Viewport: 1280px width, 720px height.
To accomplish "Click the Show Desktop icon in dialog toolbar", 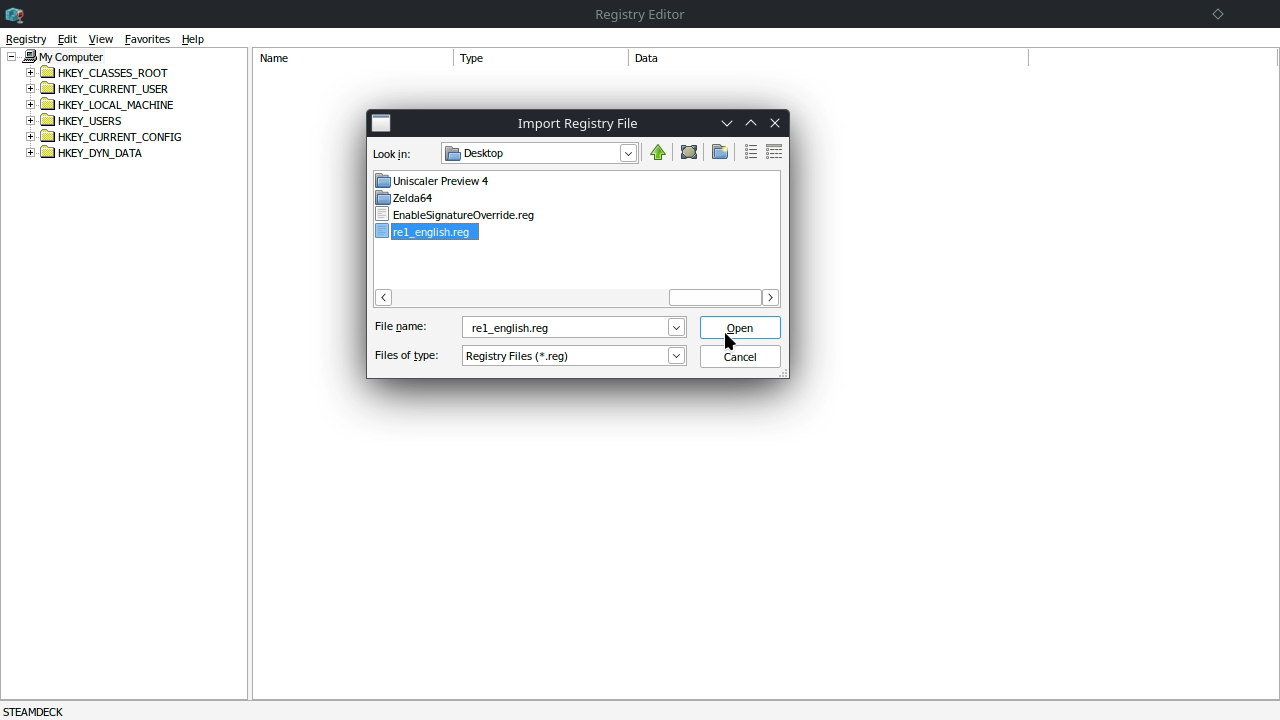I will tap(689, 153).
